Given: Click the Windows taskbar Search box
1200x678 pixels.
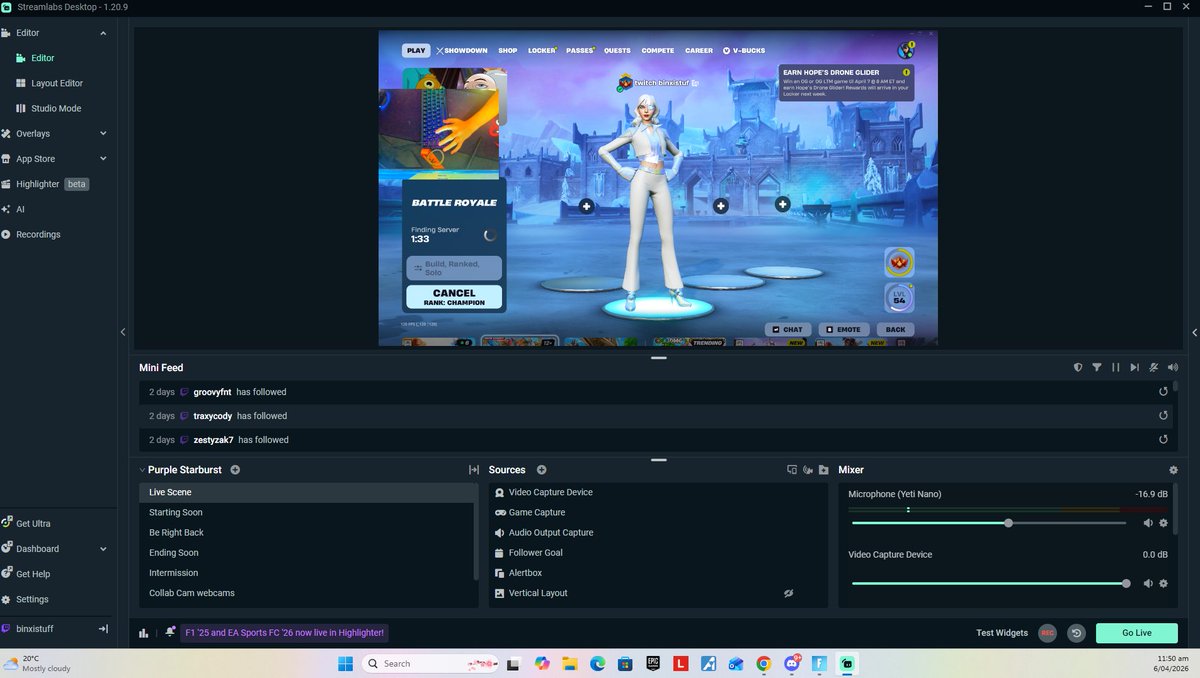Looking at the screenshot, I should (x=432, y=663).
